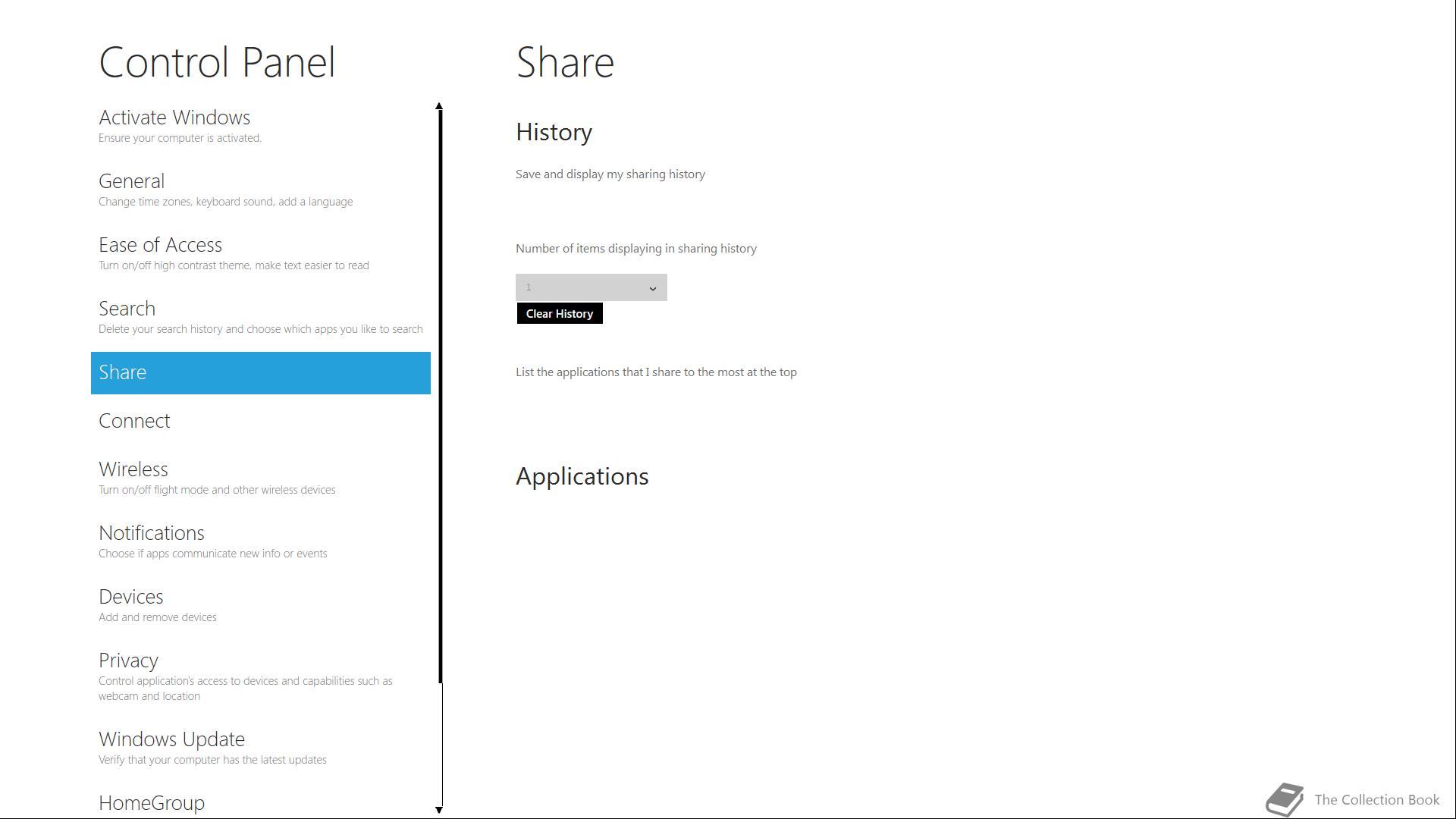Click 'Delete your search history' description
This screenshot has height=819, width=1456.
click(x=260, y=329)
